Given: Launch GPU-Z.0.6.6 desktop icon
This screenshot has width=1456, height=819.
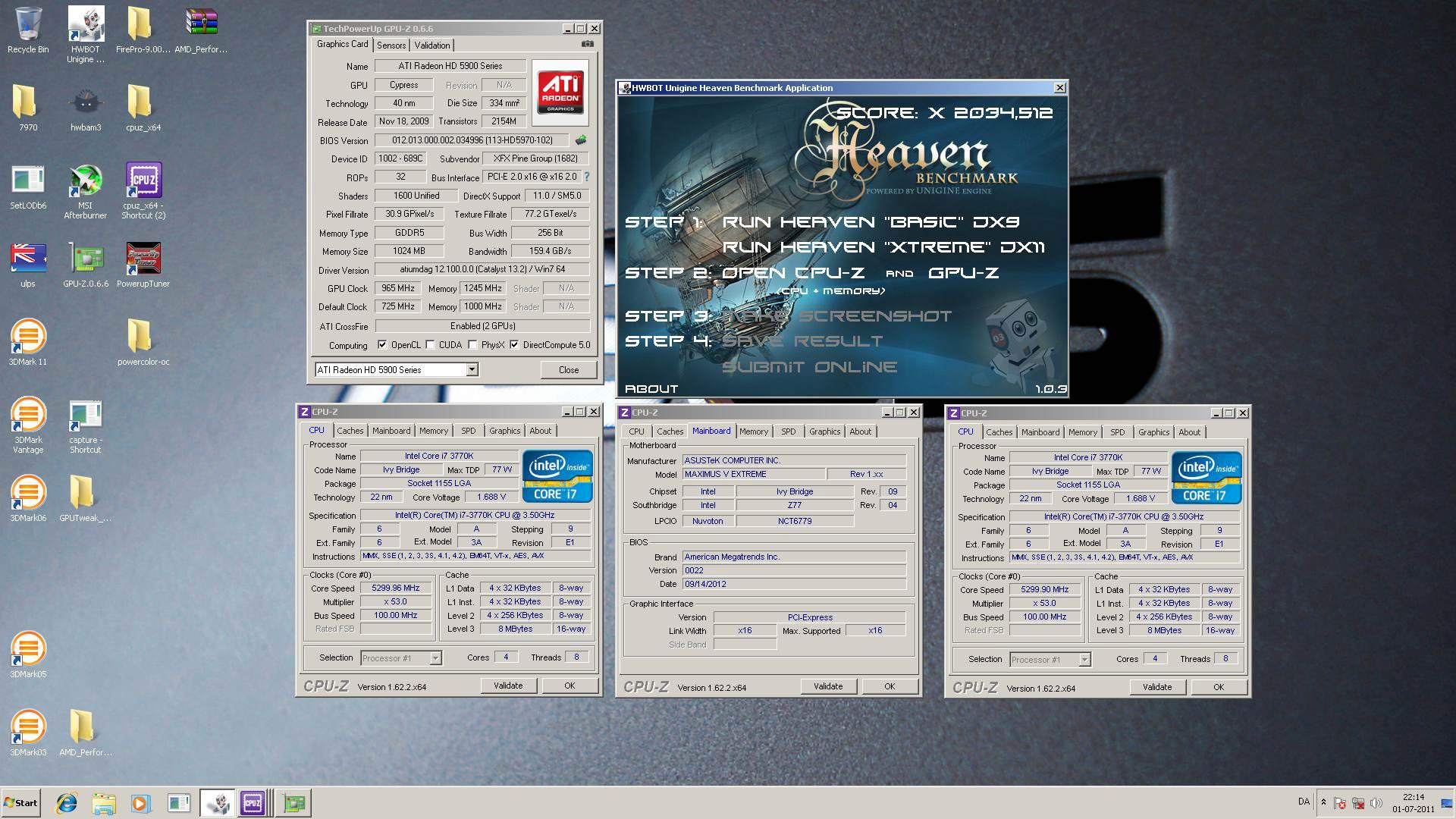Looking at the screenshot, I should (86, 265).
